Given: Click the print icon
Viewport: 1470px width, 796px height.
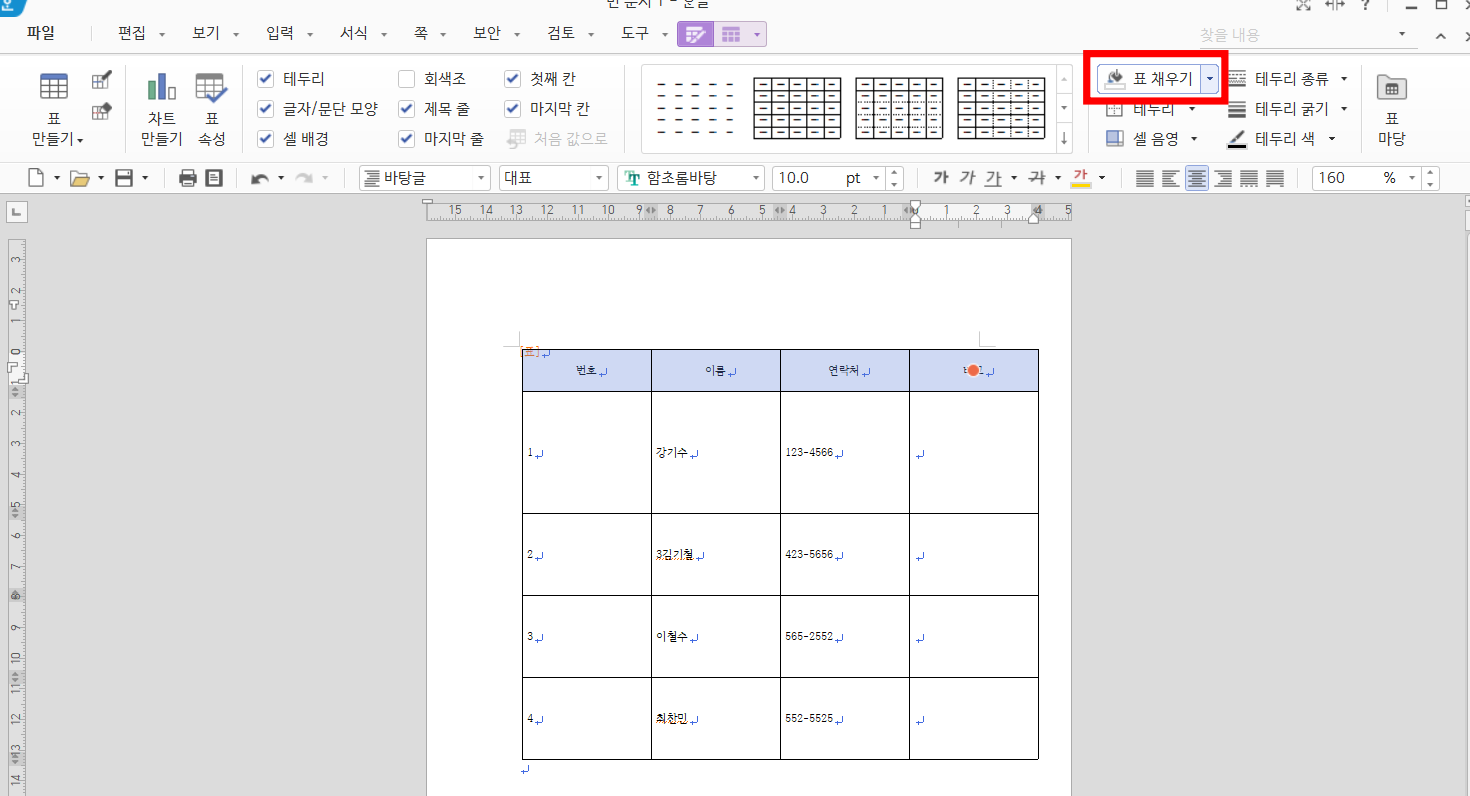Looking at the screenshot, I should tap(187, 178).
